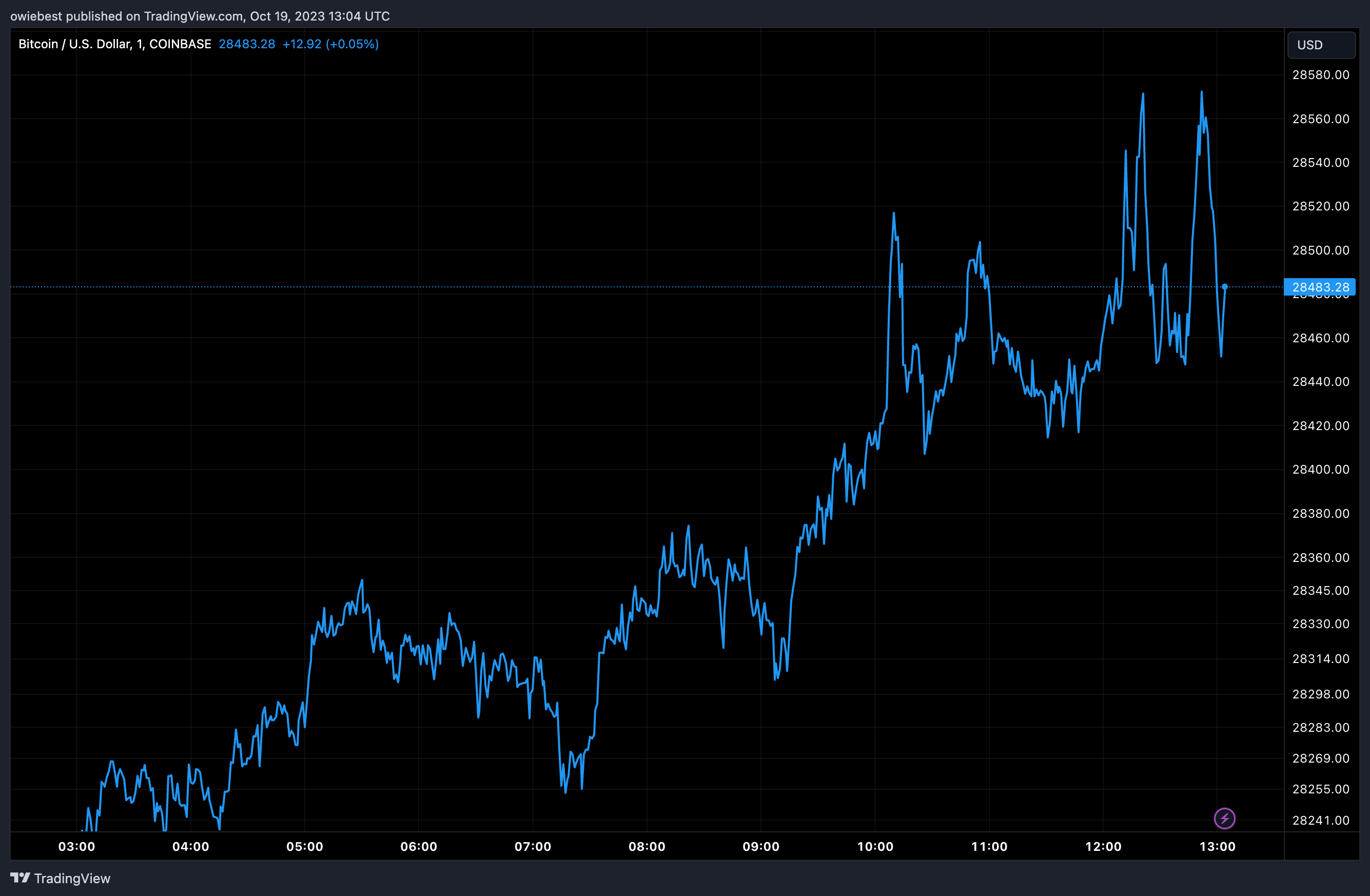Click the 28345.00 price axis label
Image resolution: width=1370 pixels, height=896 pixels.
[x=1321, y=590]
